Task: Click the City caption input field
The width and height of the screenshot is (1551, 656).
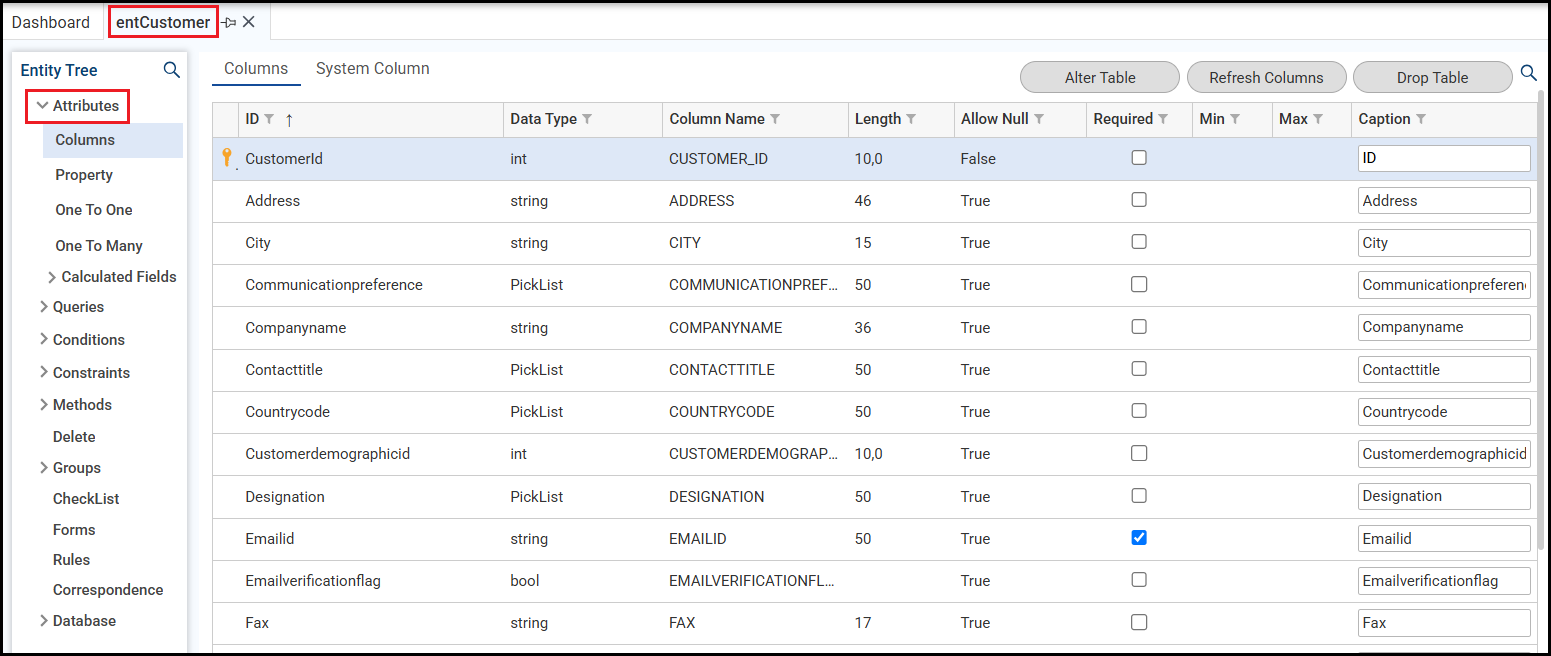Action: click(1443, 243)
